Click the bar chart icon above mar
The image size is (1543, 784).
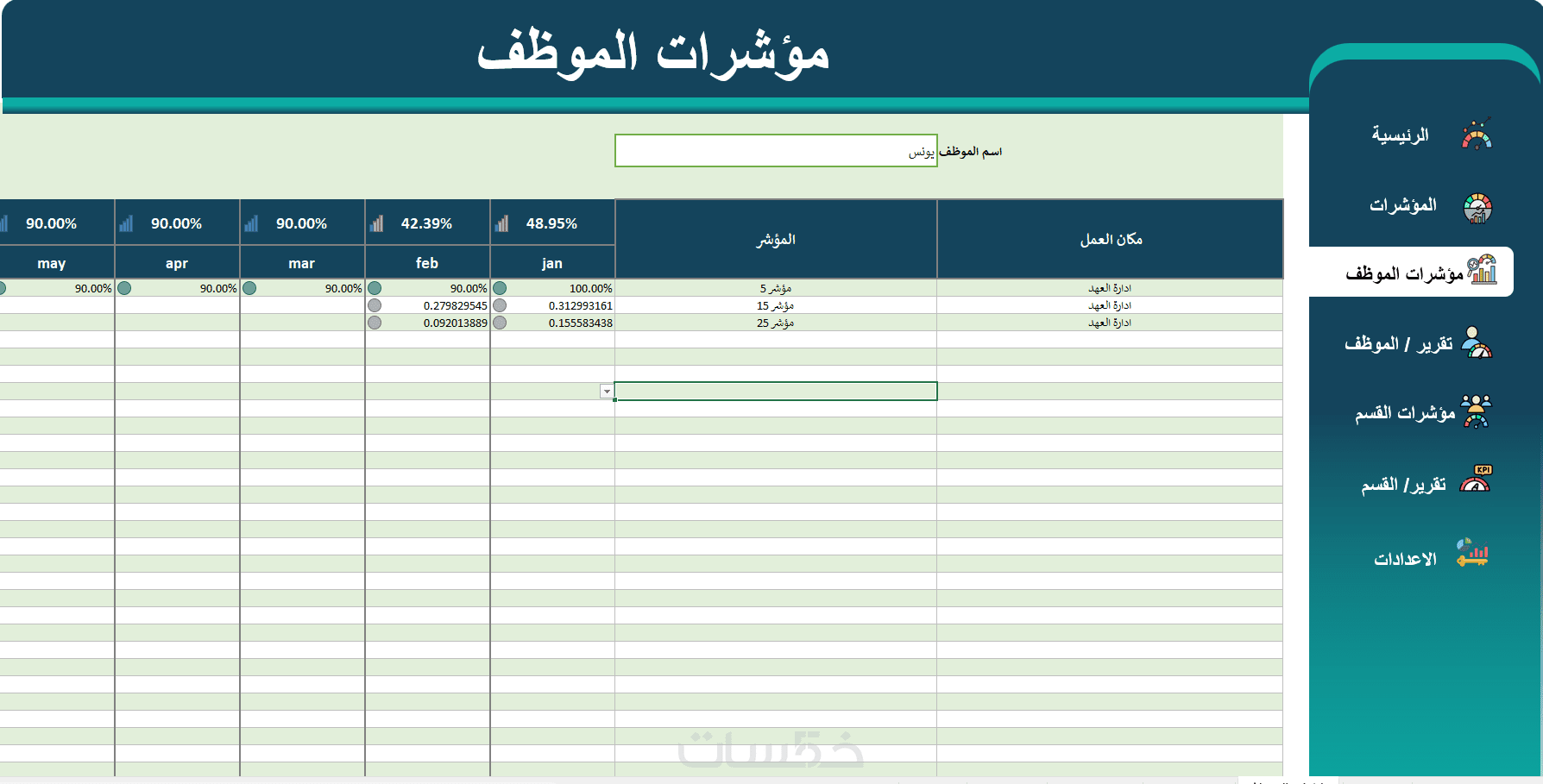click(x=252, y=224)
